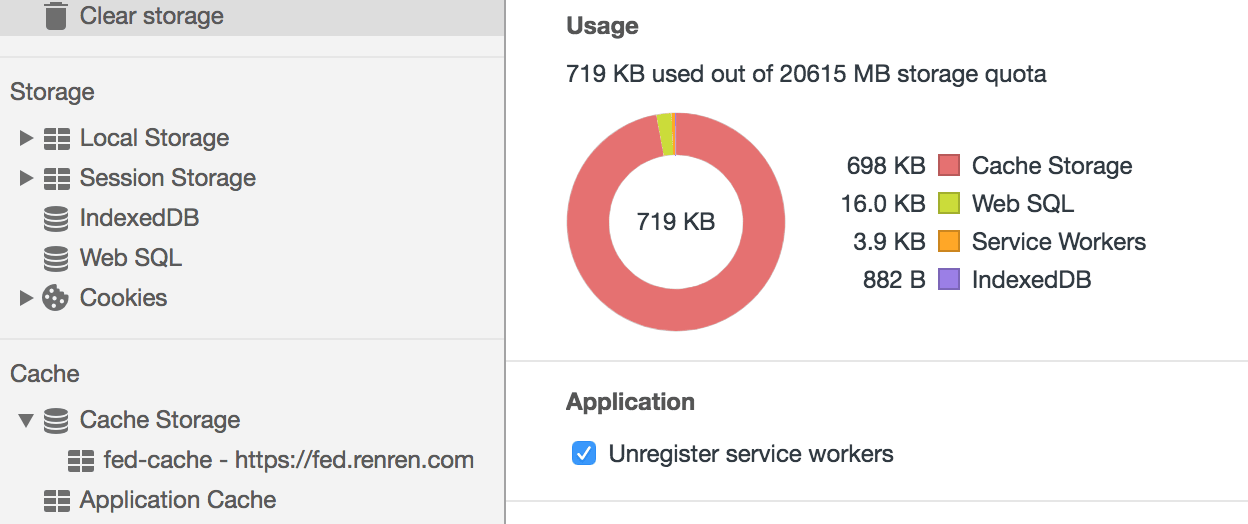Expand the Local Storage tree node
Image resolution: width=1248 pixels, height=524 pixels.
pyautogui.click(x=27, y=138)
